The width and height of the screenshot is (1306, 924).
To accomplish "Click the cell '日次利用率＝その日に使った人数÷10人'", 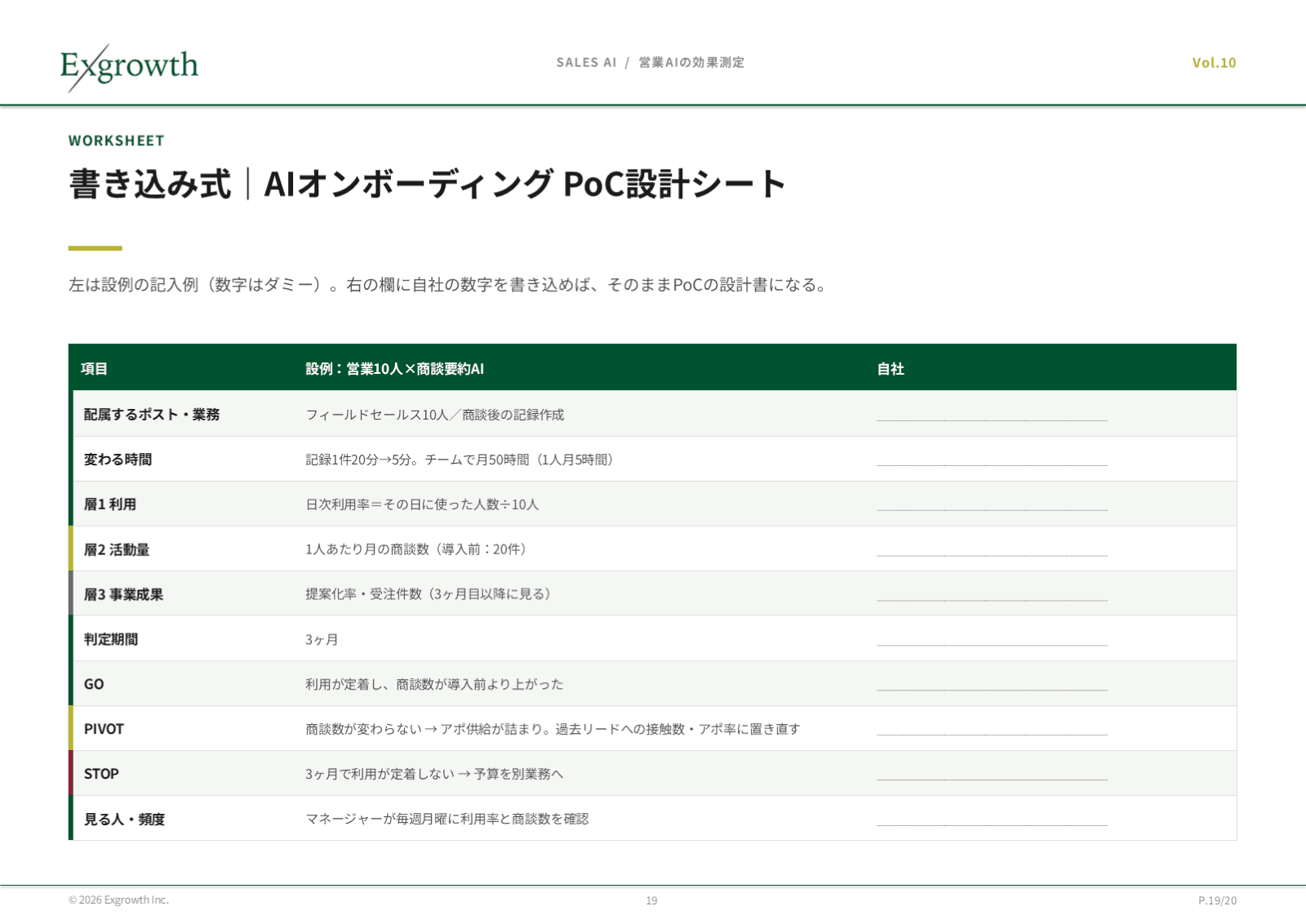I will pos(422,504).
